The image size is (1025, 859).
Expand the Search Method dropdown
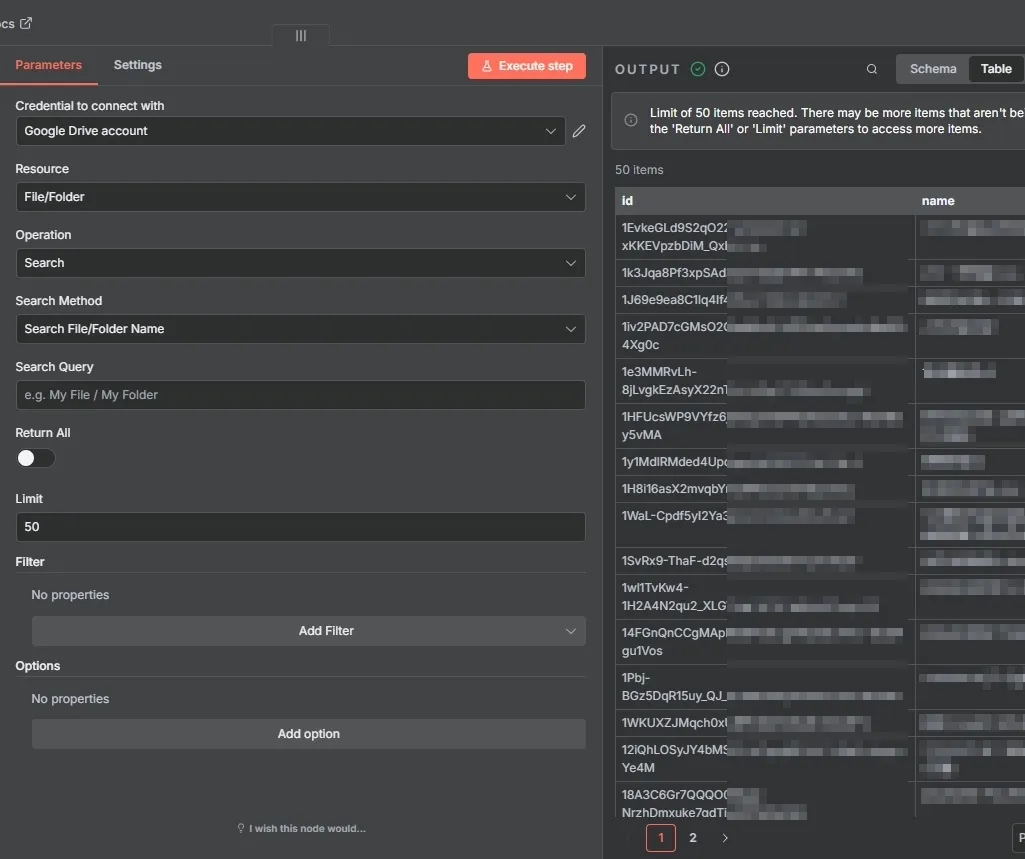click(301, 329)
